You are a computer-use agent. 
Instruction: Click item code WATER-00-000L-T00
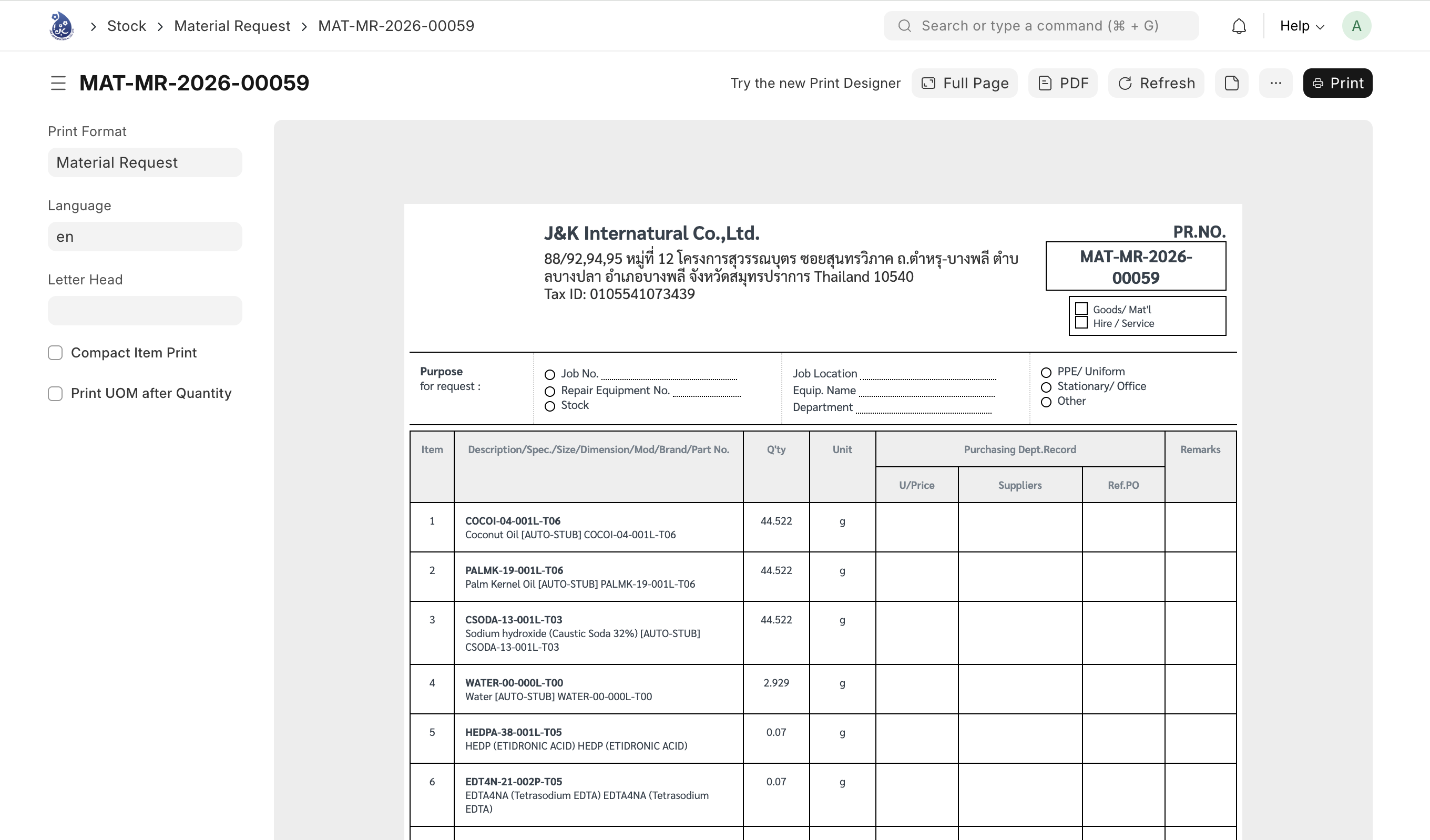[514, 683]
